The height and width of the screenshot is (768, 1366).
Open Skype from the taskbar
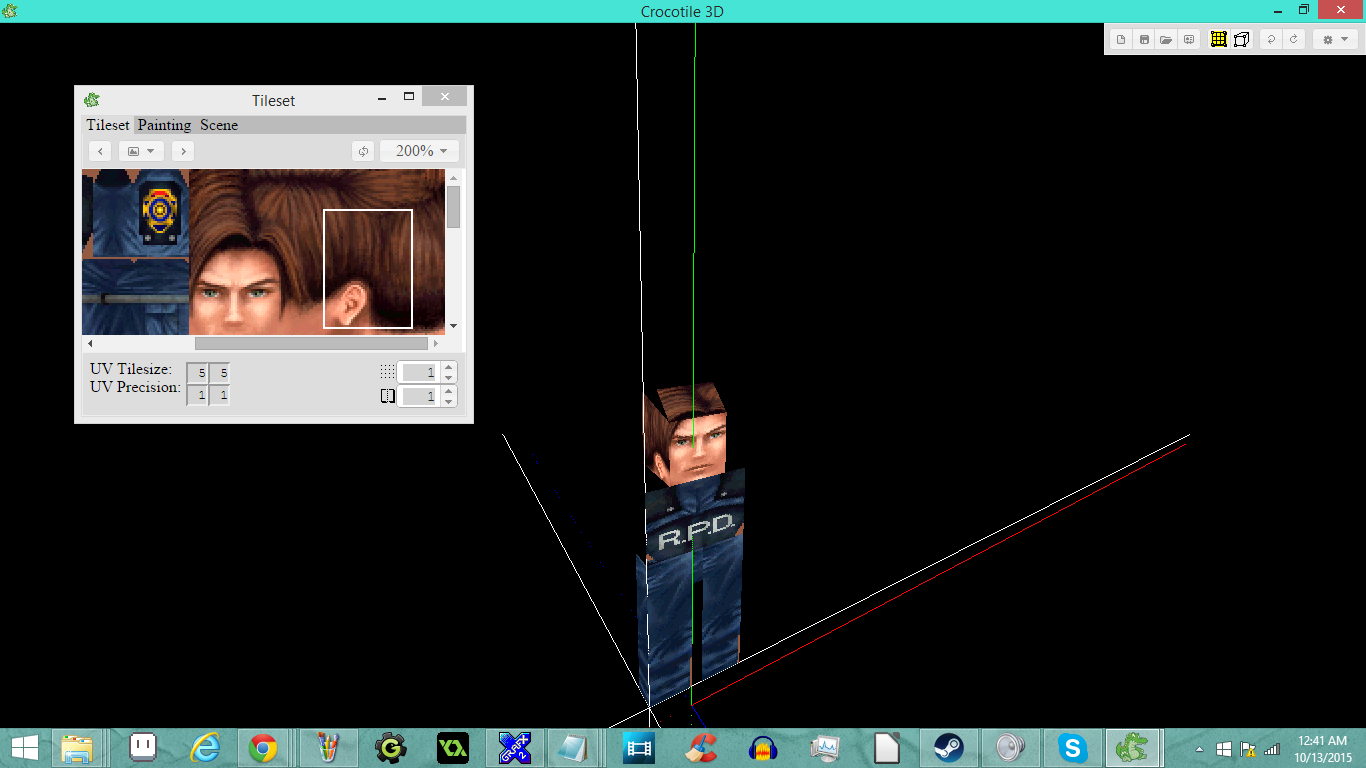(1073, 747)
